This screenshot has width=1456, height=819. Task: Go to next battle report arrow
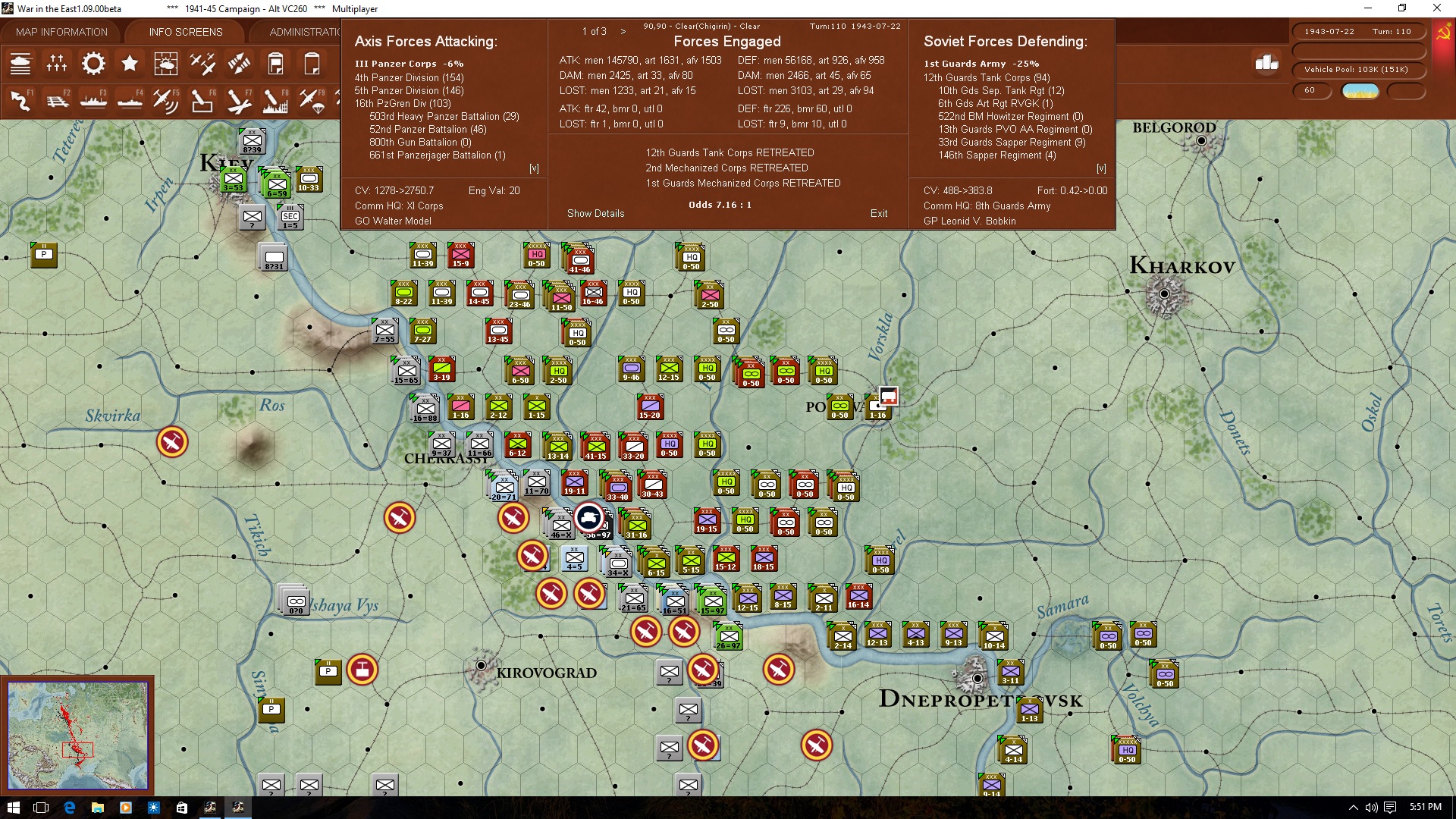(x=623, y=32)
